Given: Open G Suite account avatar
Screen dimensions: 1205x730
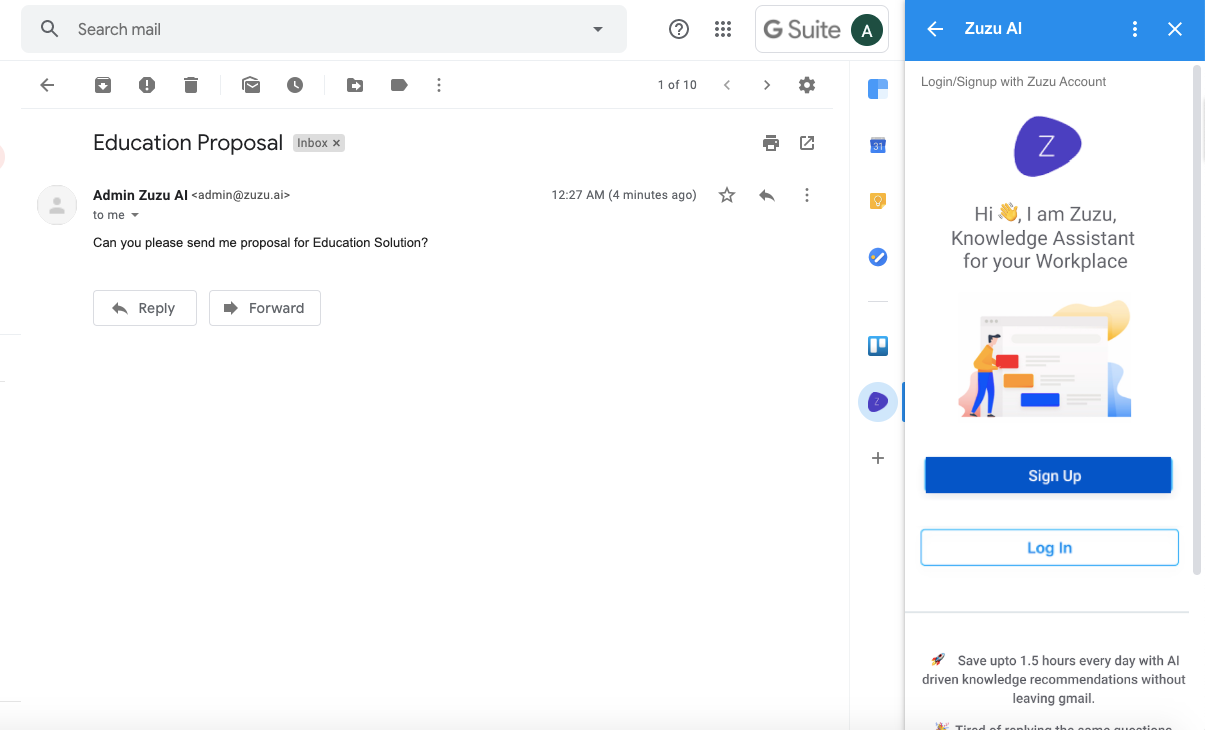Looking at the screenshot, I should [867, 30].
